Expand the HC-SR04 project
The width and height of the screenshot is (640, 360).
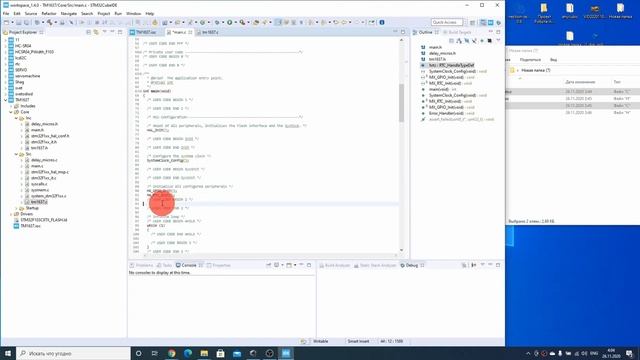[6, 46]
